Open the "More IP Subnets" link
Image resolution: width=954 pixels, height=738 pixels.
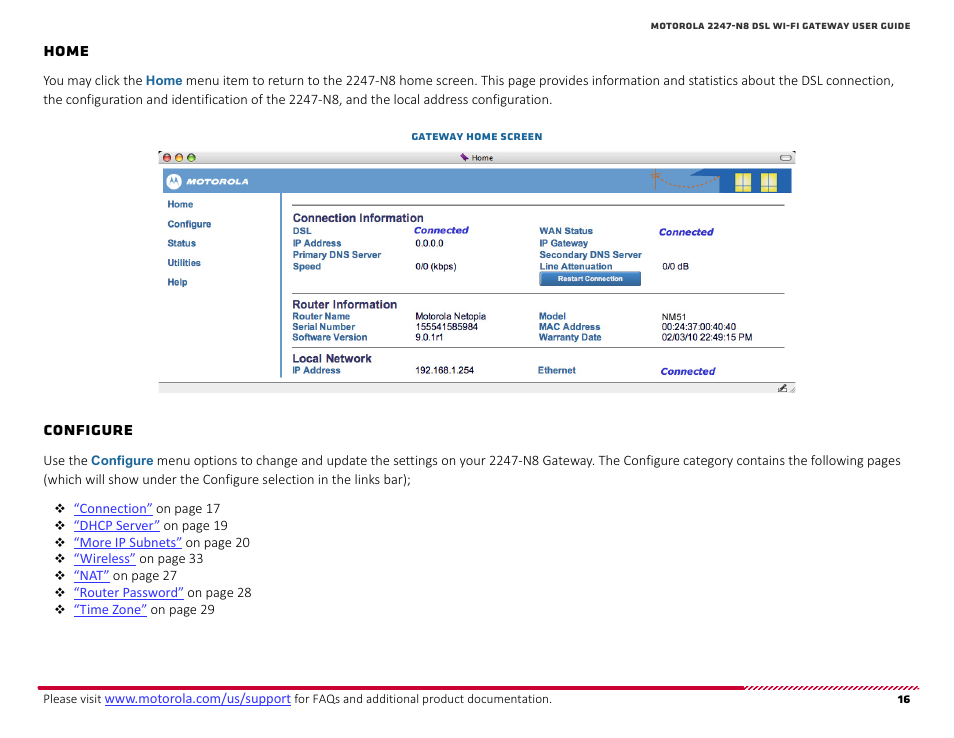pos(128,543)
